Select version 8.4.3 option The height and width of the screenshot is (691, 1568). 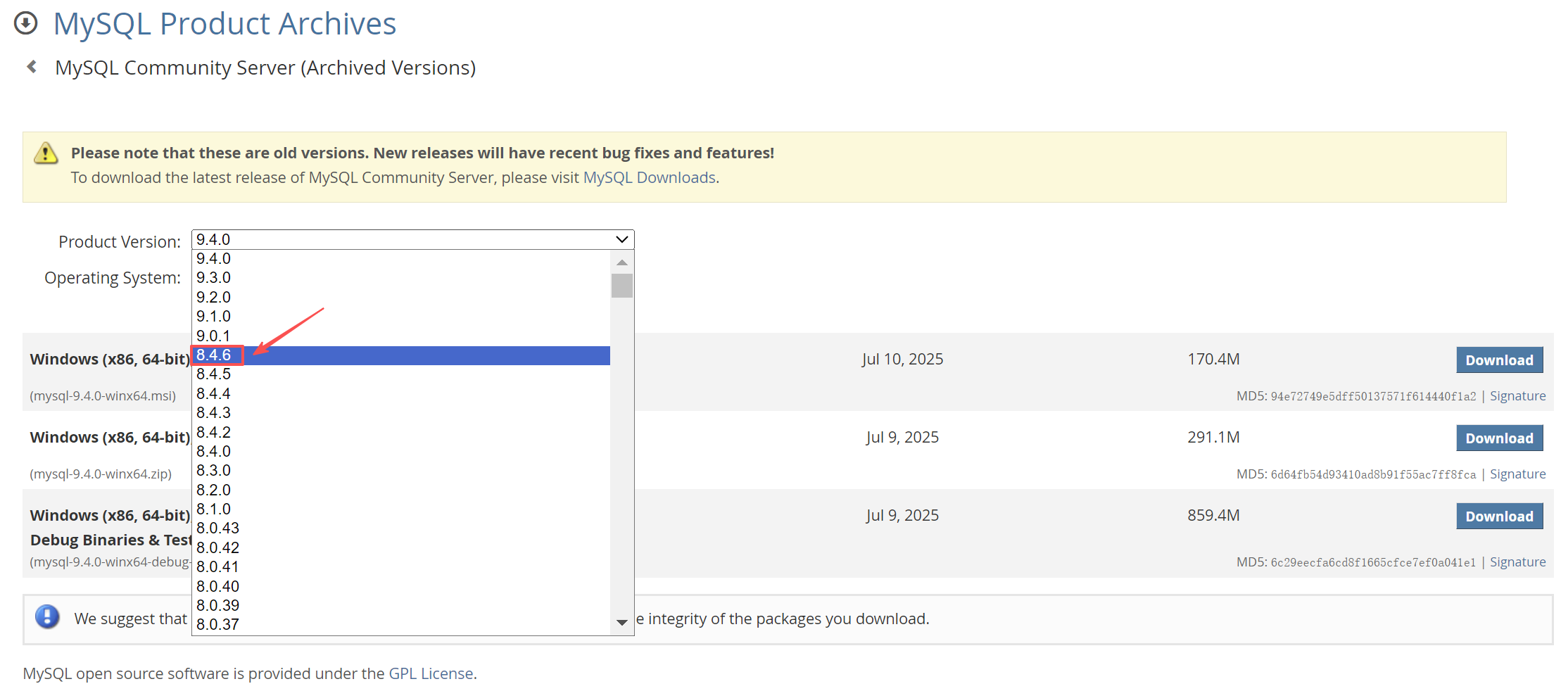(x=400, y=413)
